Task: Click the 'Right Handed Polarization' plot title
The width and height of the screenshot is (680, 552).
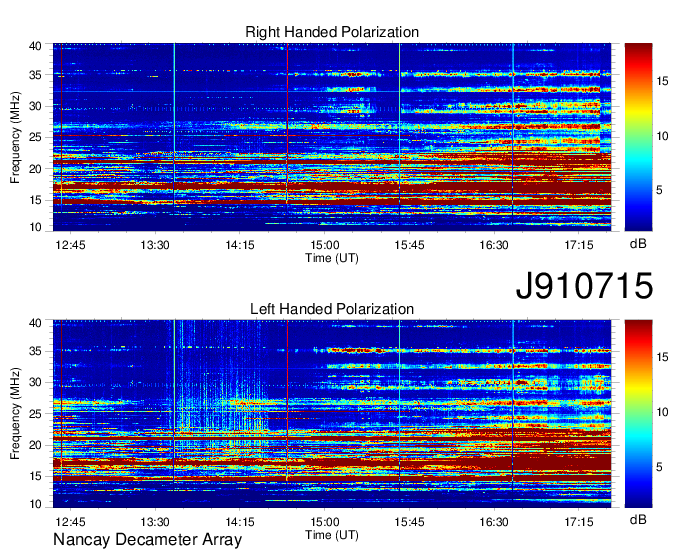Action: [332, 32]
